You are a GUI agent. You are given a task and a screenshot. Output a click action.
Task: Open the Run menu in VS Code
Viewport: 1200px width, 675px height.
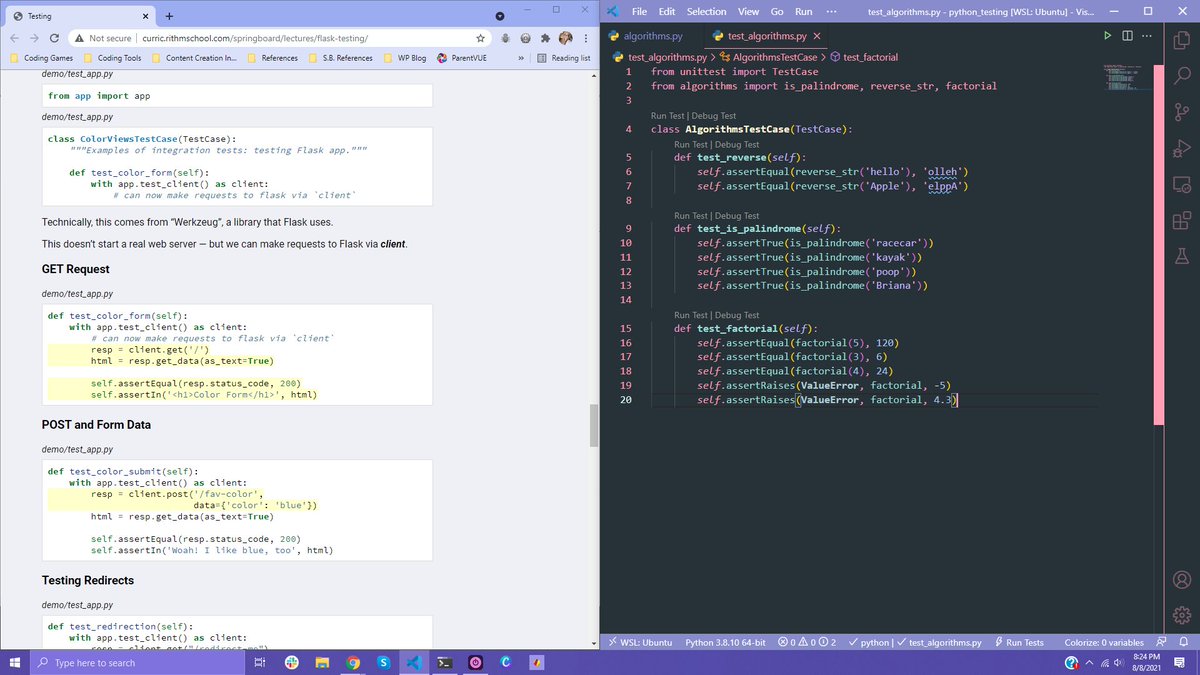(803, 11)
